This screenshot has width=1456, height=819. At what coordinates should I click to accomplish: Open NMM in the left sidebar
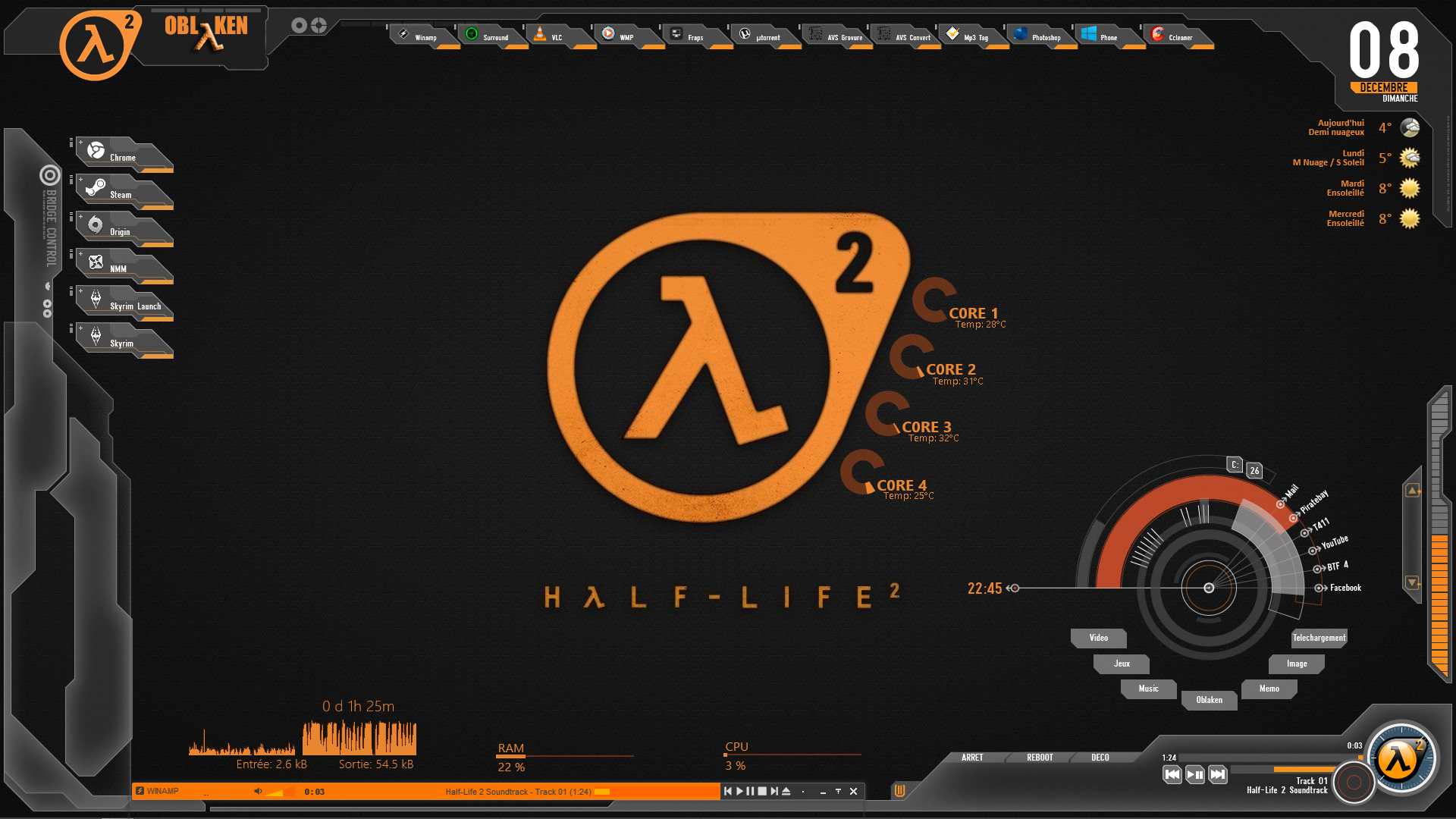pos(125,266)
